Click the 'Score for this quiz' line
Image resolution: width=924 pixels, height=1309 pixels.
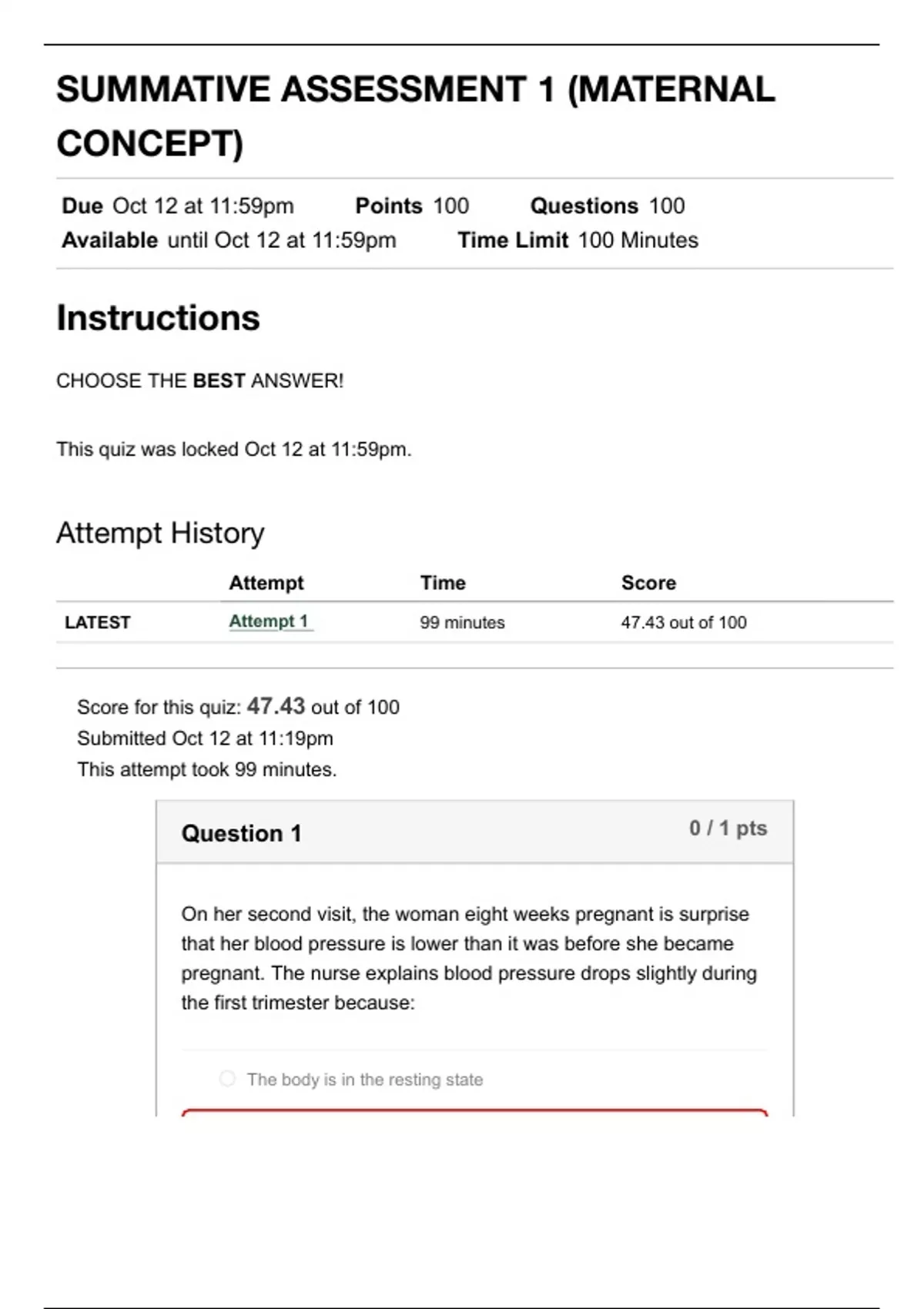pyautogui.click(x=238, y=707)
